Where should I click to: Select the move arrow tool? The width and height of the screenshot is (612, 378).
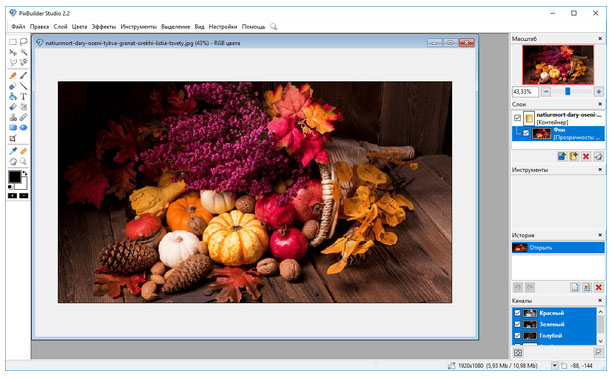click(13, 52)
